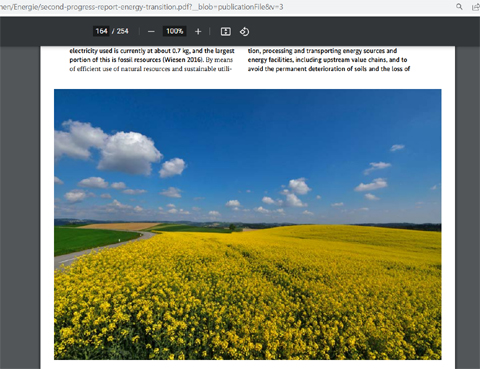Click the zoom in plus icon
Screen dimensions: 480x369
pos(198,31)
